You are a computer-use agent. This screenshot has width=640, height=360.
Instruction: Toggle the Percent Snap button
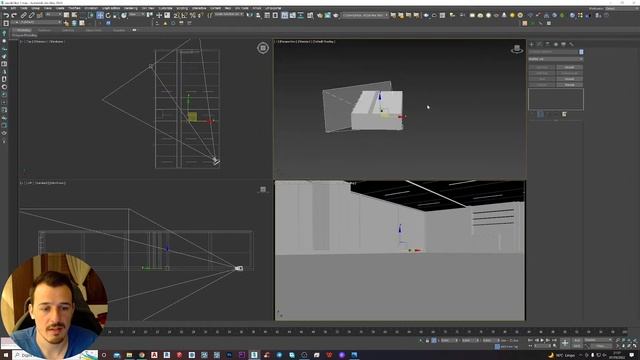pyautogui.click(x=192, y=15)
